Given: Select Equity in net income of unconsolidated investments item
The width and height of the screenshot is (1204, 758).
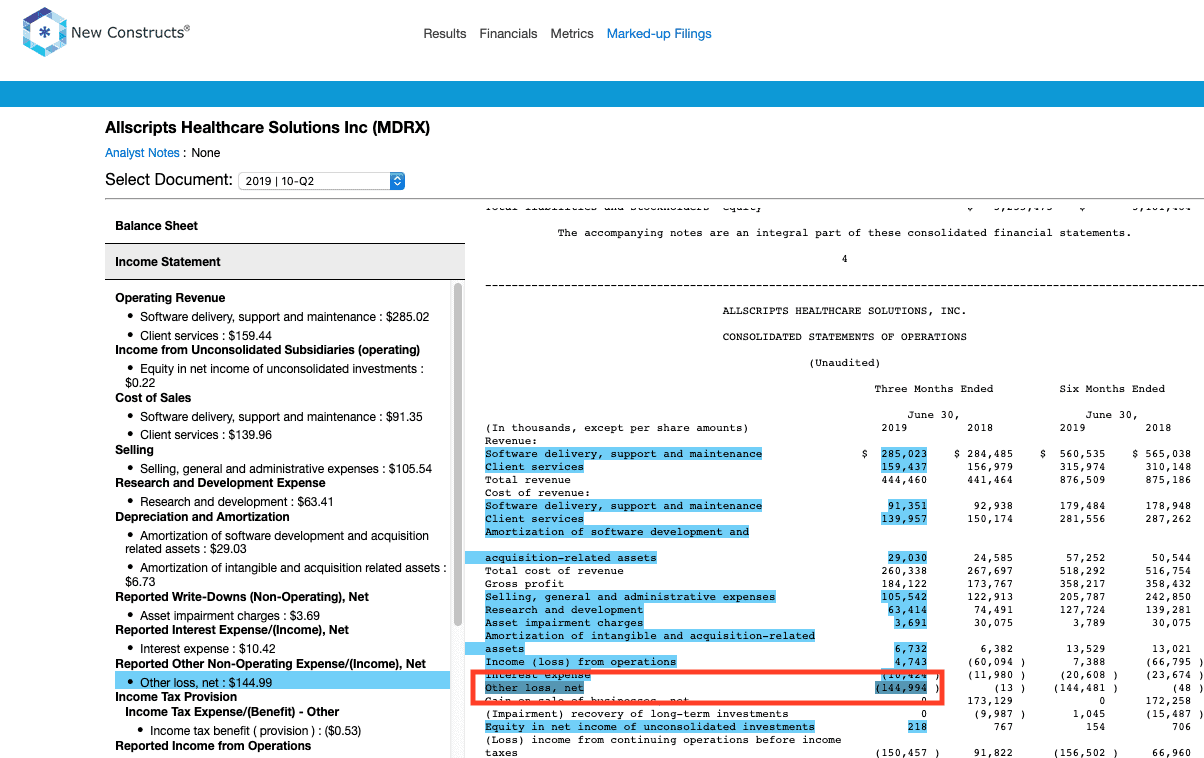Looking at the screenshot, I should point(274,375).
